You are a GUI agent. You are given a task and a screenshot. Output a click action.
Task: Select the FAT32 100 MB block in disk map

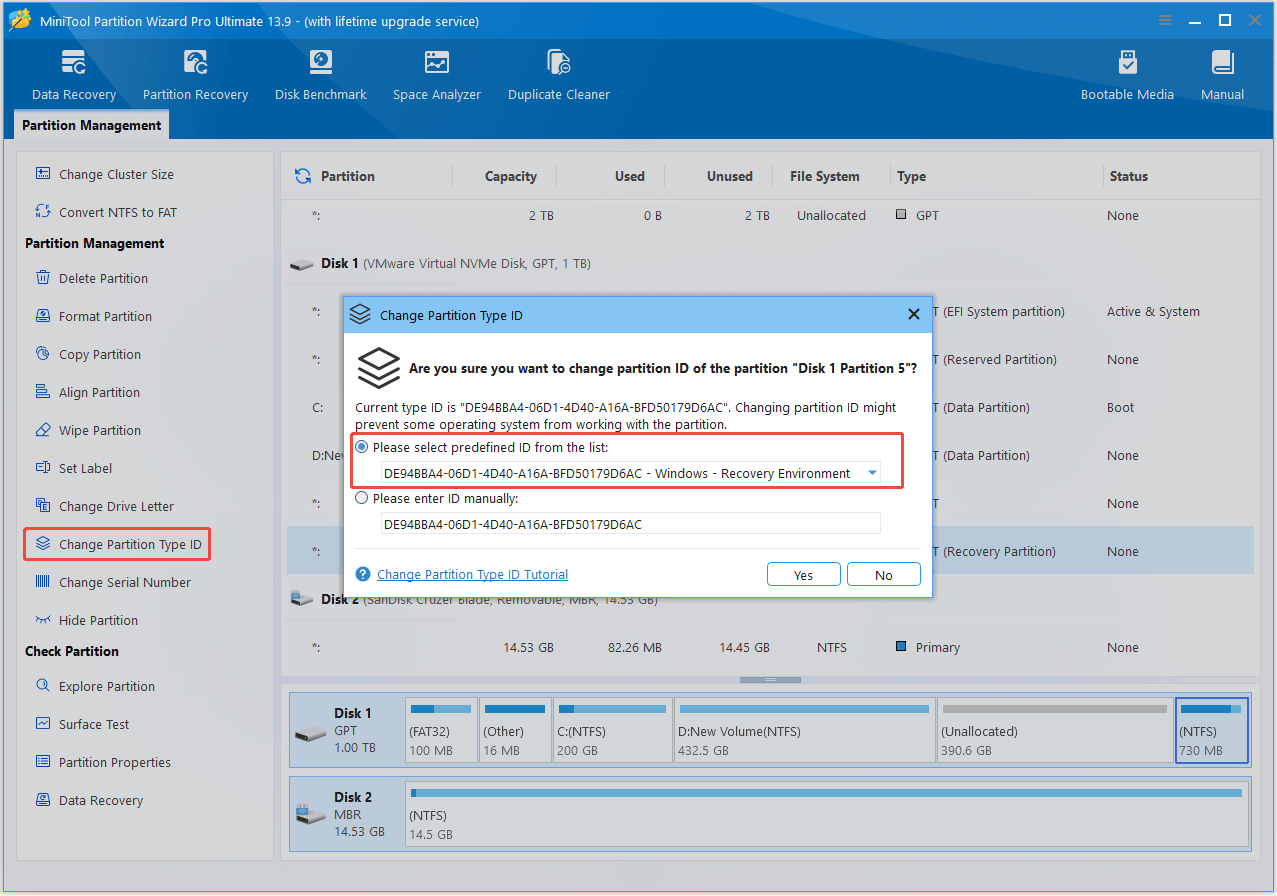pos(441,731)
